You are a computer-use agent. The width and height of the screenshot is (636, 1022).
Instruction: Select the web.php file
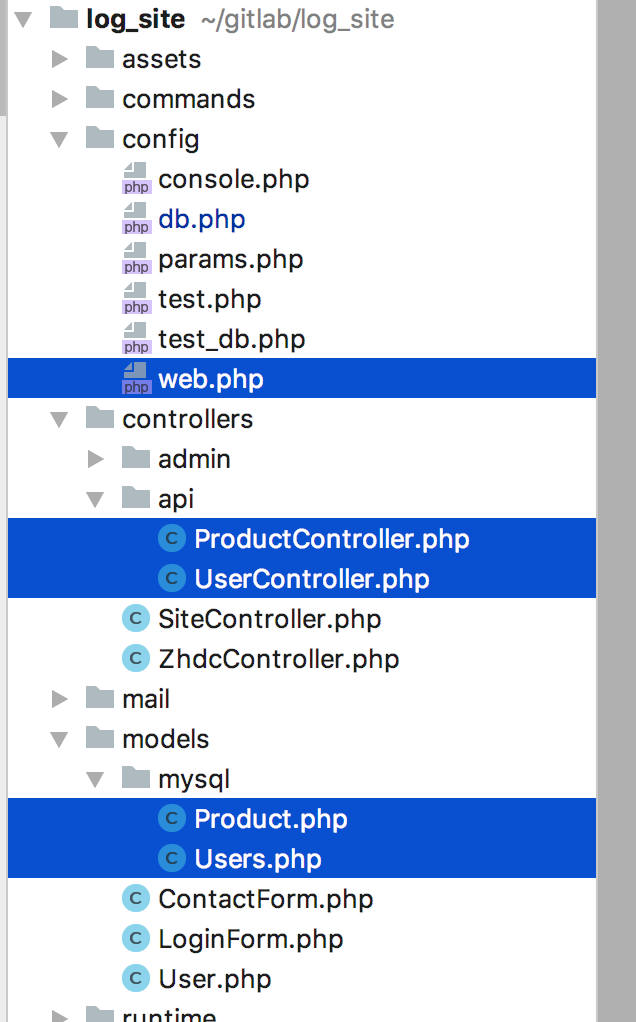point(210,379)
